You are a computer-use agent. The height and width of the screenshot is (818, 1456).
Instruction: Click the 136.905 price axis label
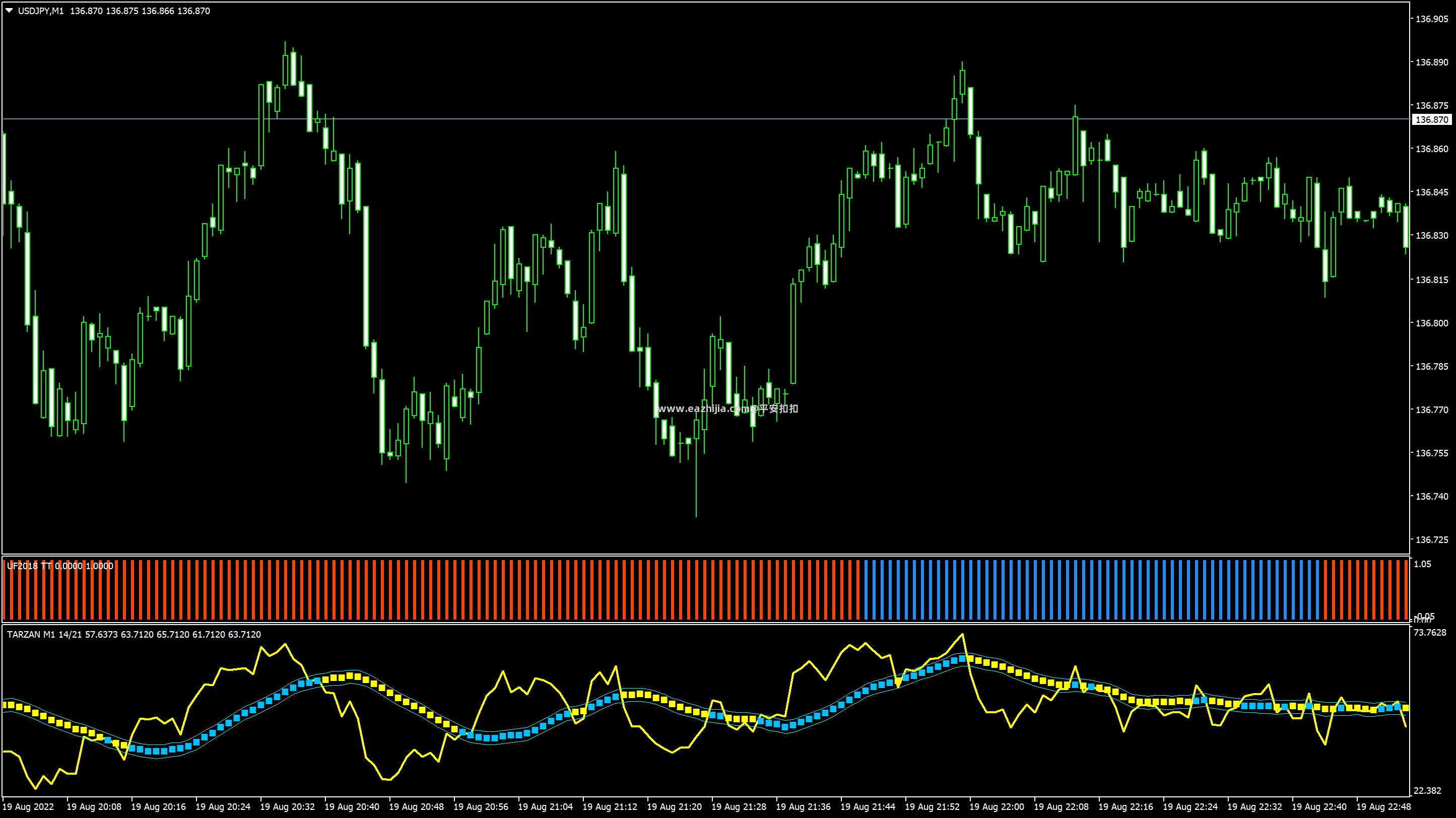pyautogui.click(x=1432, y=19)
